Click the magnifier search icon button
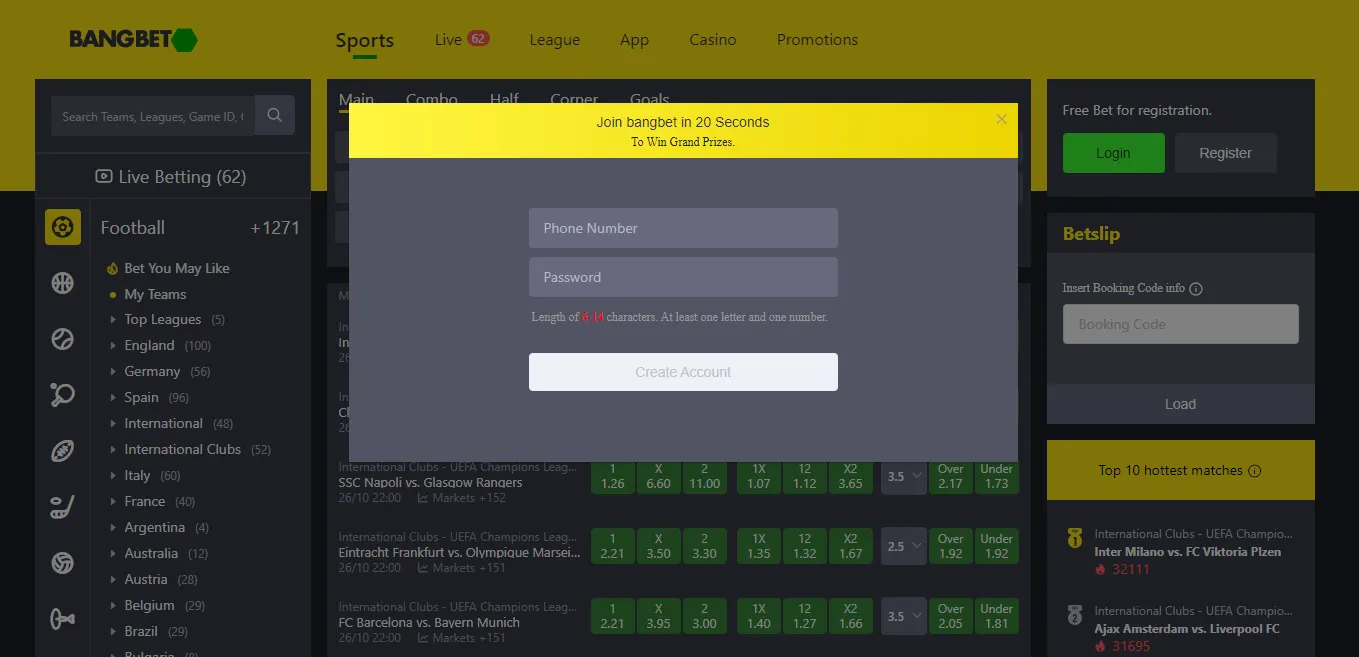This screenshot has width=1359, height=657. [274, 115]
